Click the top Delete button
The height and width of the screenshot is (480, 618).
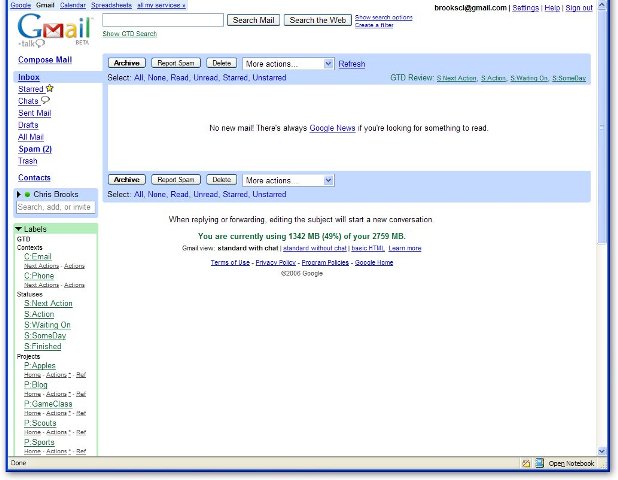[222, 63]
